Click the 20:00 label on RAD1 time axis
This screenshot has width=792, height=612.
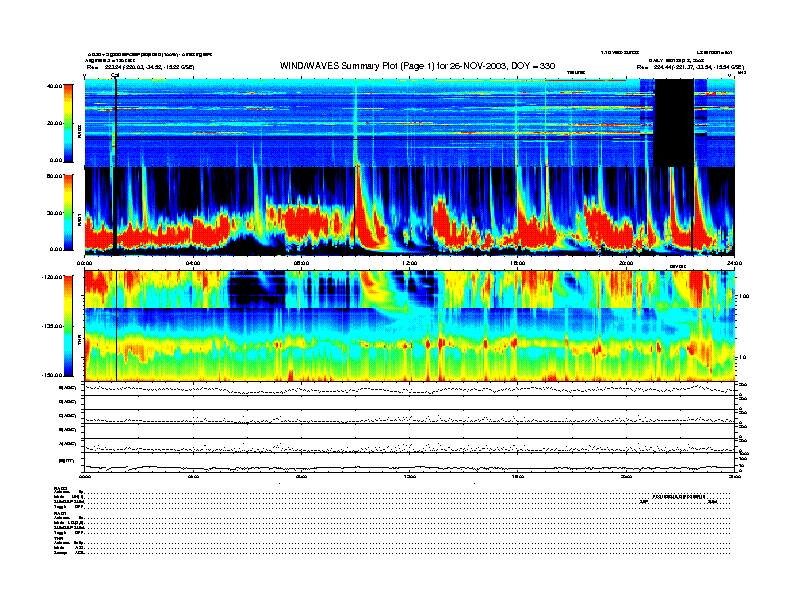[x=626, y=263]
